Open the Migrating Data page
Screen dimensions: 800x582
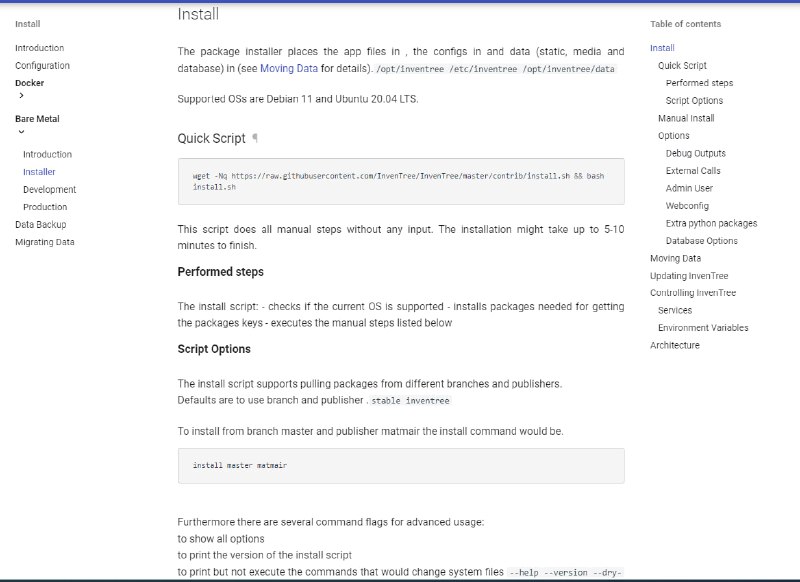tap(44, 242)
